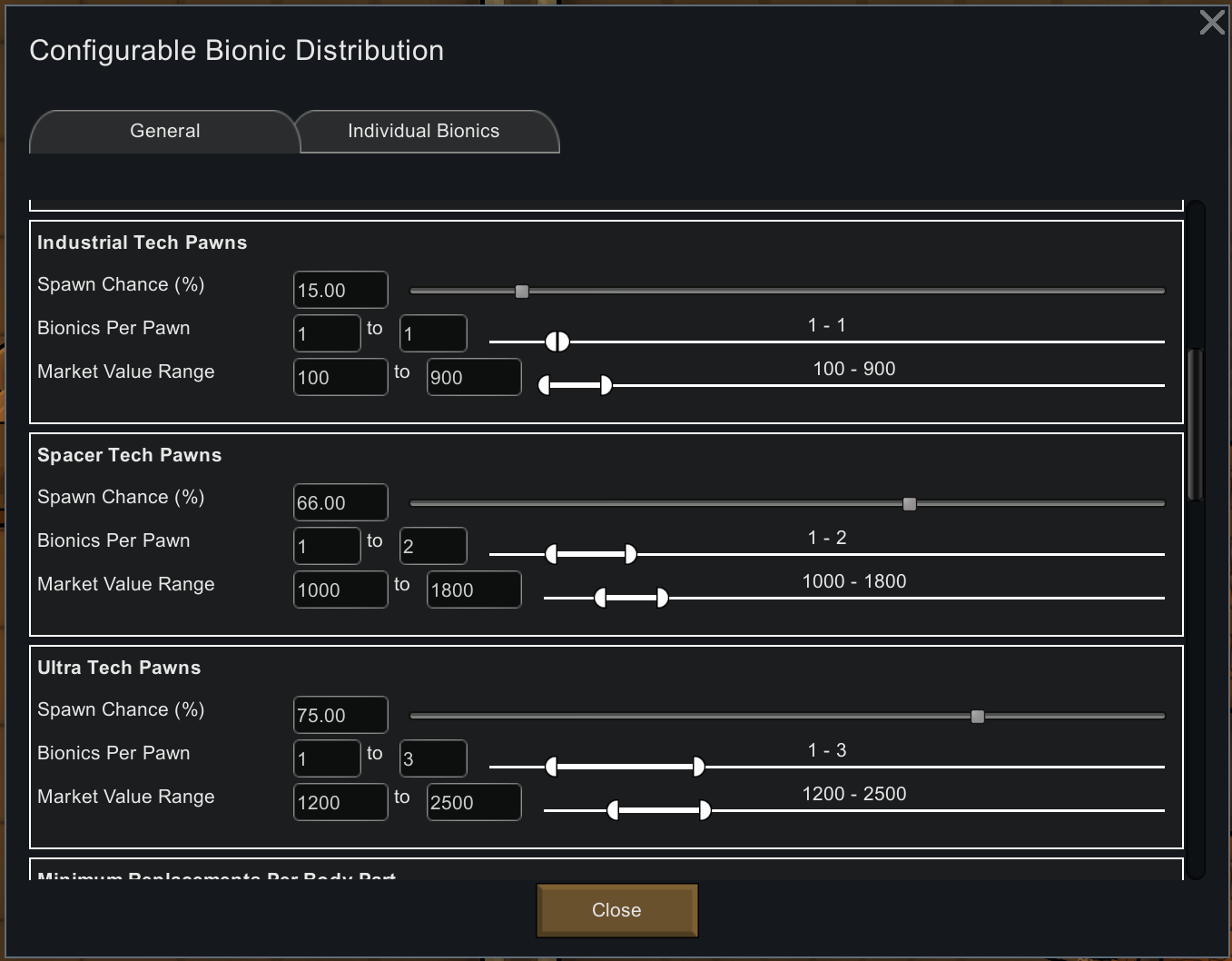1232x961 pixels.
Task: Click right handle of Ultra Tech Market Value range
Action: click(x=705, y=810)
